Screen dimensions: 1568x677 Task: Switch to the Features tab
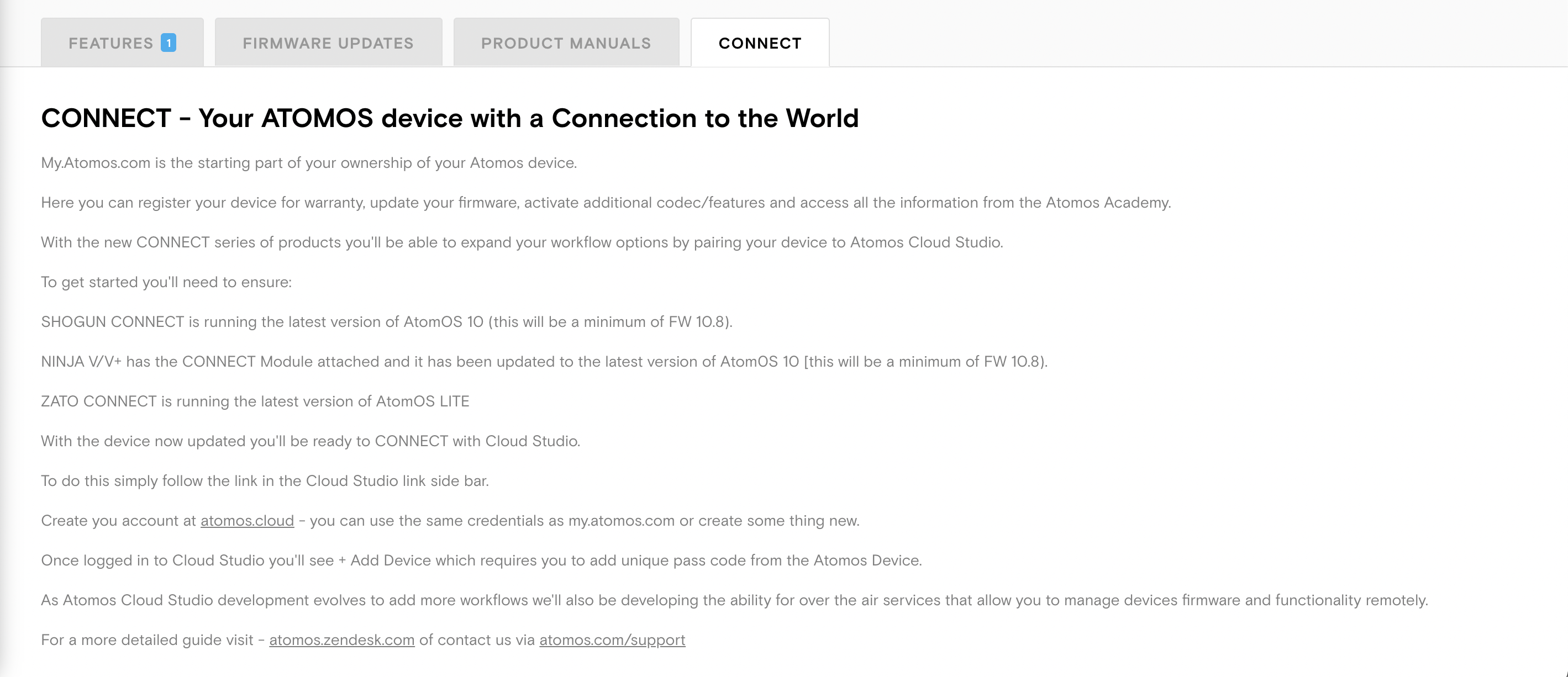point(122,43)
